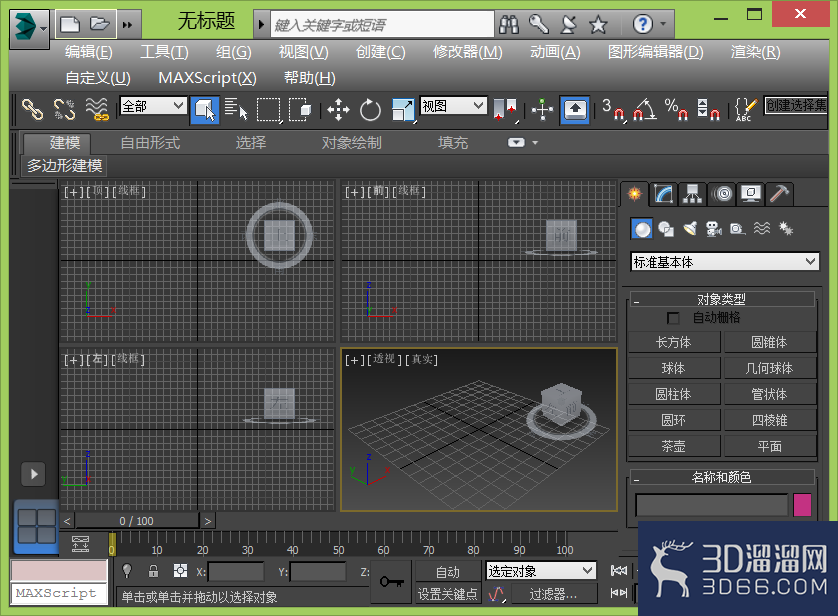Switch to the Utilities hammer tab
Screen dimensions: 838x616
pos(779,193)
